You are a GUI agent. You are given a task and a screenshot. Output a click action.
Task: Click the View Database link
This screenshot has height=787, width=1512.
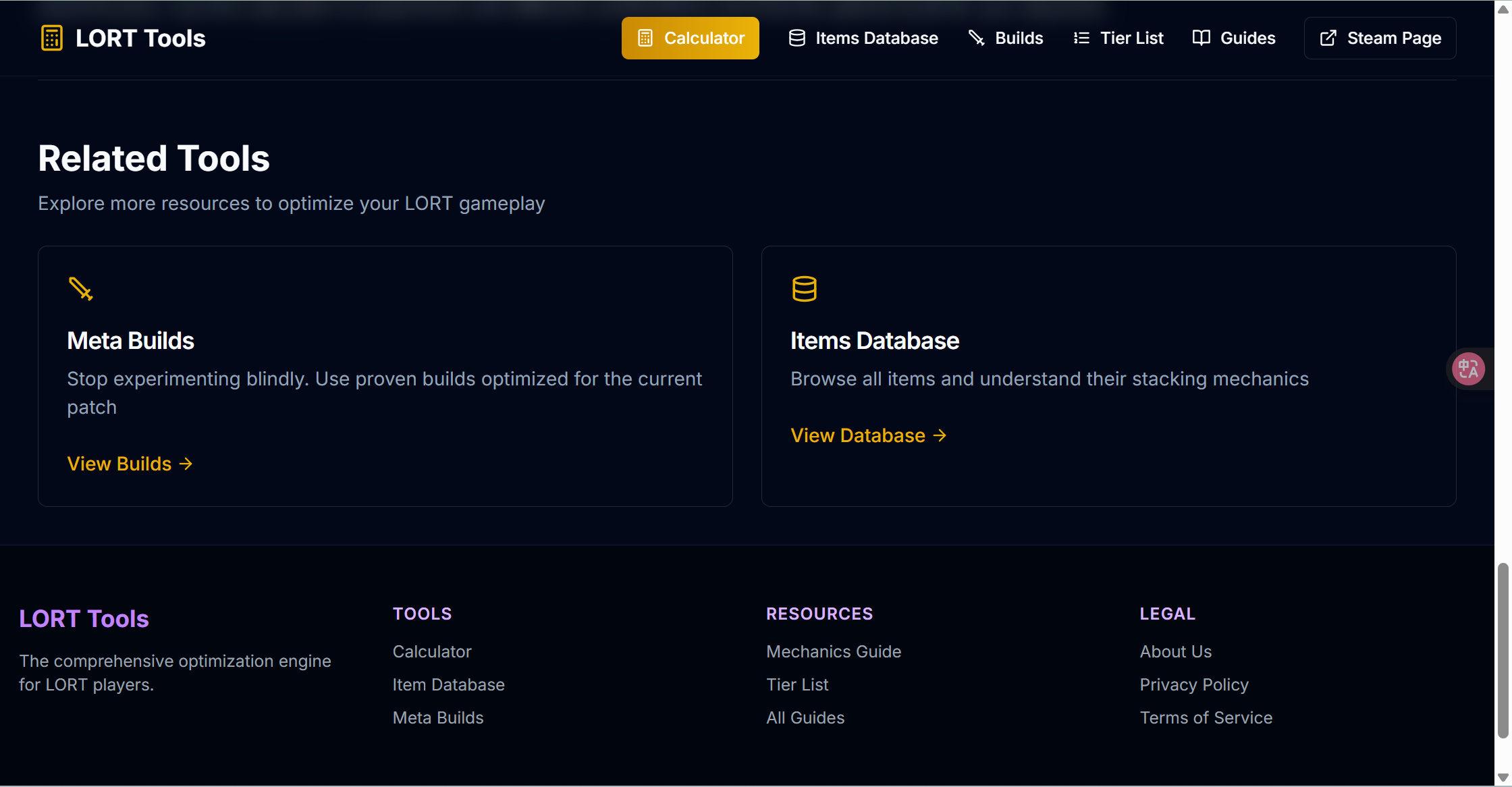[868, 435]
